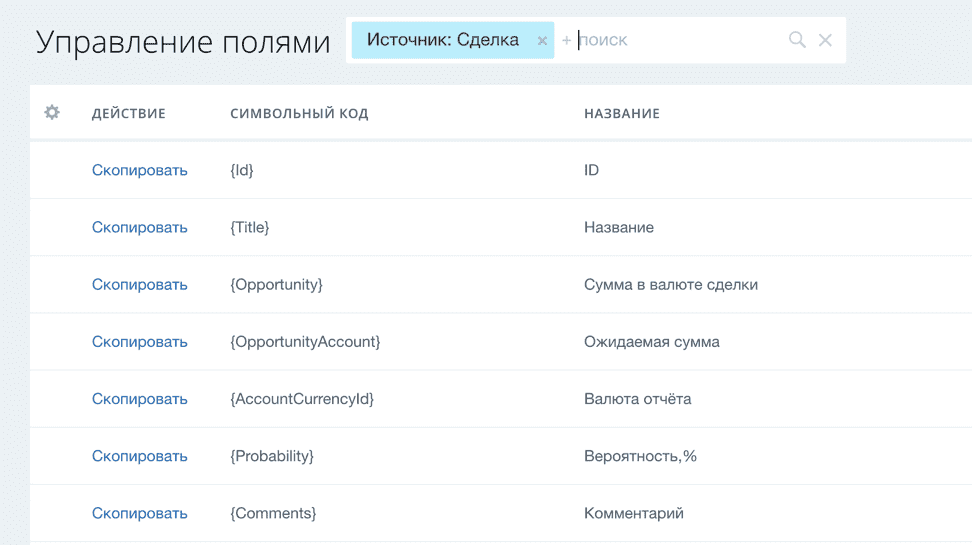Select the 'Источник: Сделка' filter chip
Screen dimensions: 972x545
442,40
